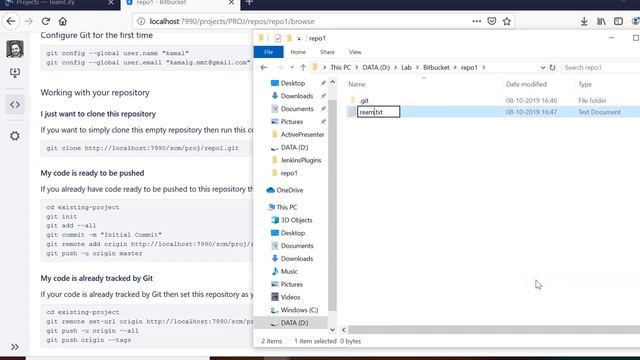This screenshot has height=360, width=640.
Task: Sort files by Type column
Action: 585,84
